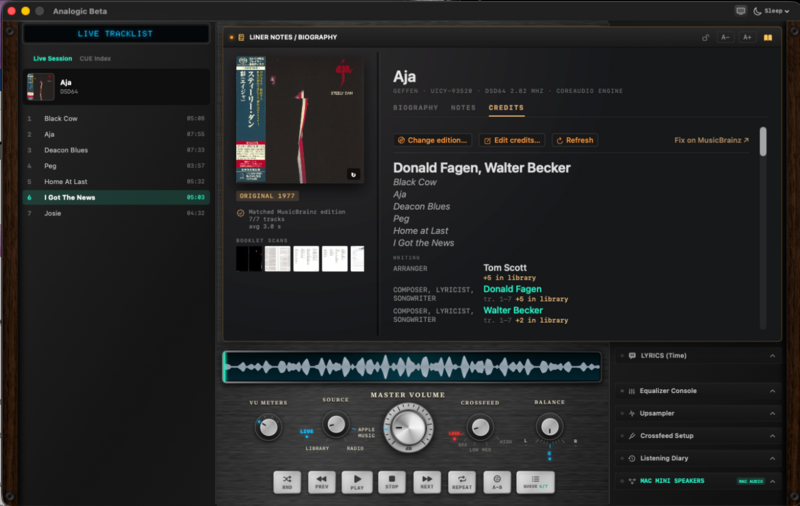The image size is (800, 506).
Task: Click the open book icon in Liner Notes header
Action: point(768,37)
